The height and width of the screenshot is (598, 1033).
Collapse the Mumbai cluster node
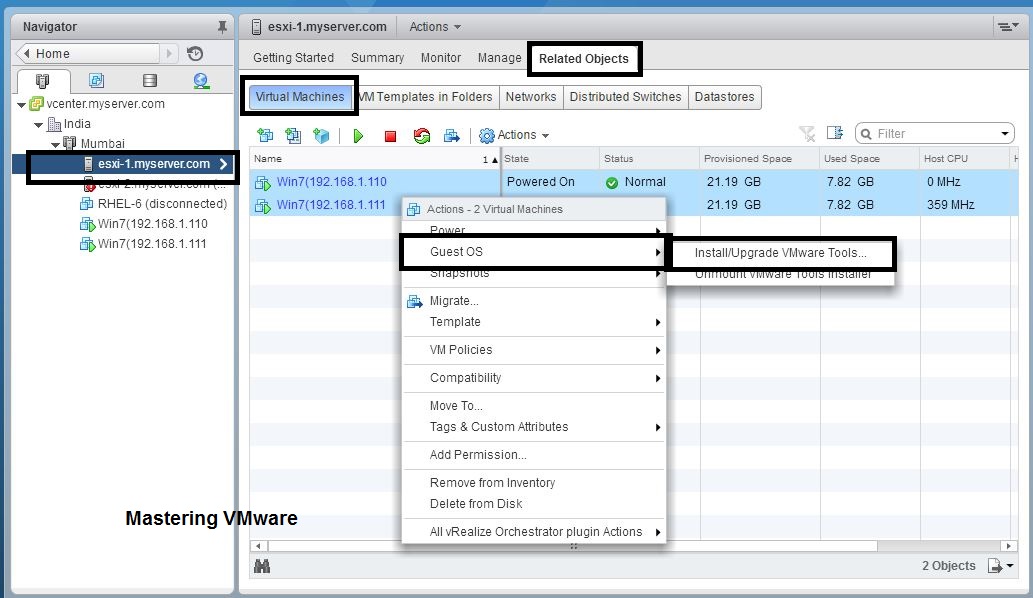click(55, 144)
